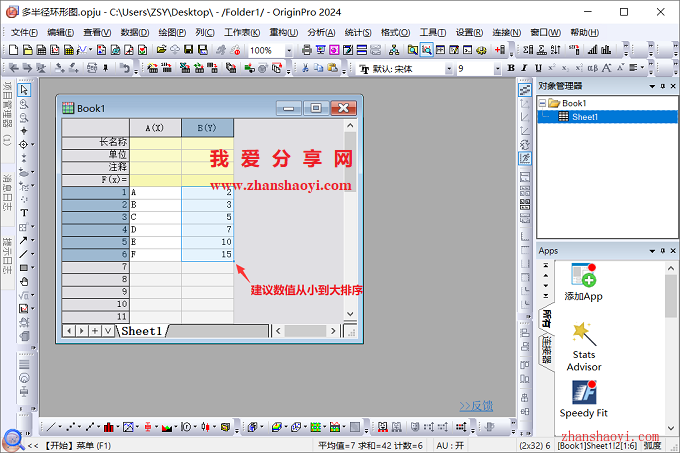Viewport: 680px width, 453px height.
Task: Click the Line plot icon in bottom toolbar
Action: pyautogui.click(x=51, y=427)
